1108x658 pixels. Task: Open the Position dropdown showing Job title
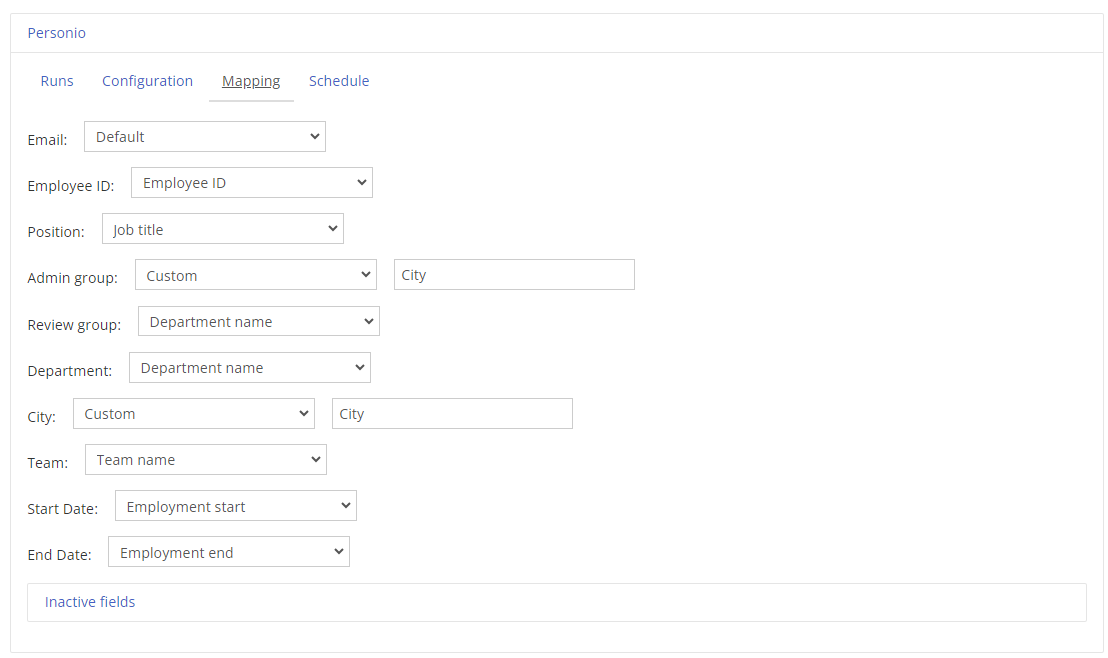click(223, 229)
